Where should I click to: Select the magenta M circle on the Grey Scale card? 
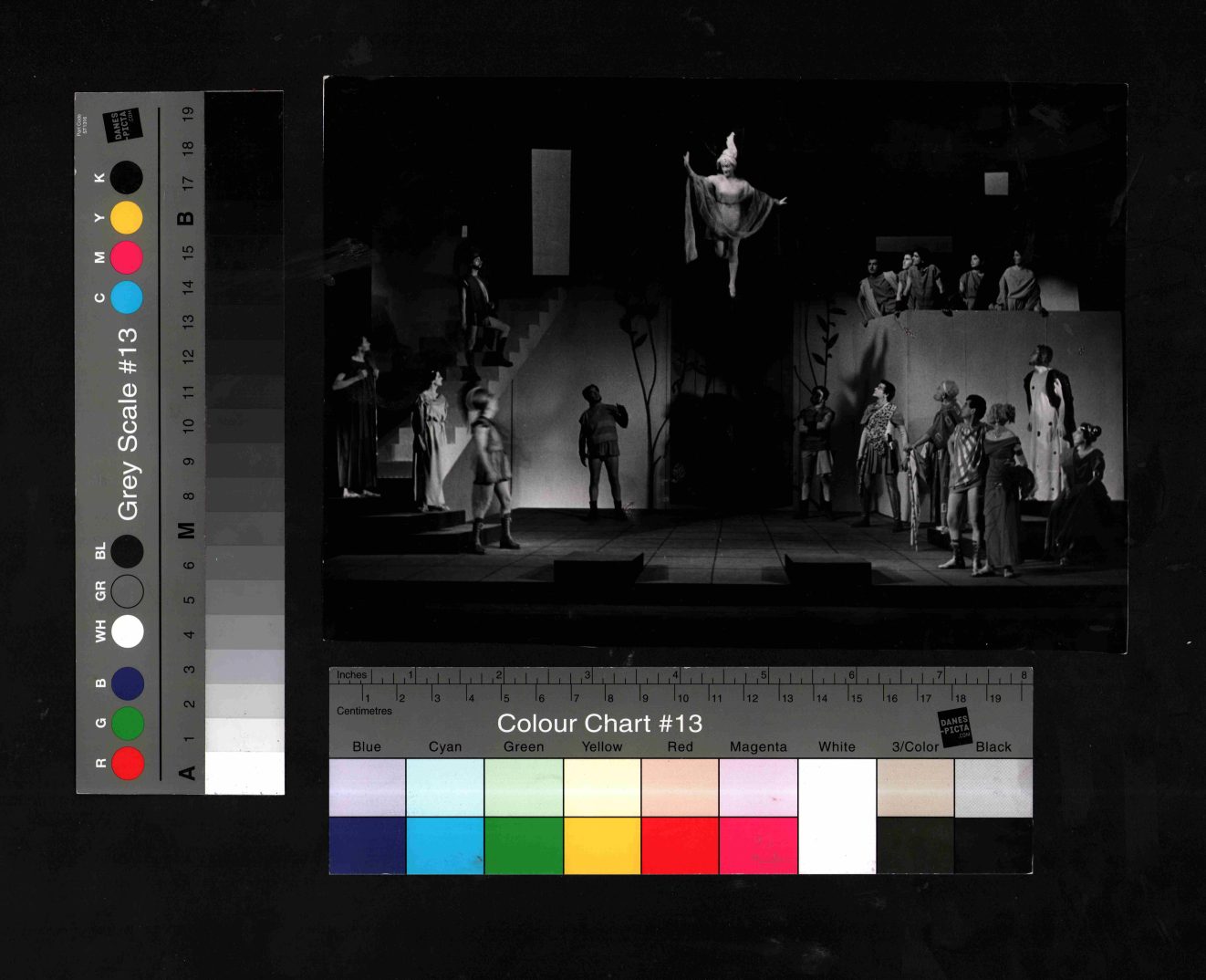[127, 258]
